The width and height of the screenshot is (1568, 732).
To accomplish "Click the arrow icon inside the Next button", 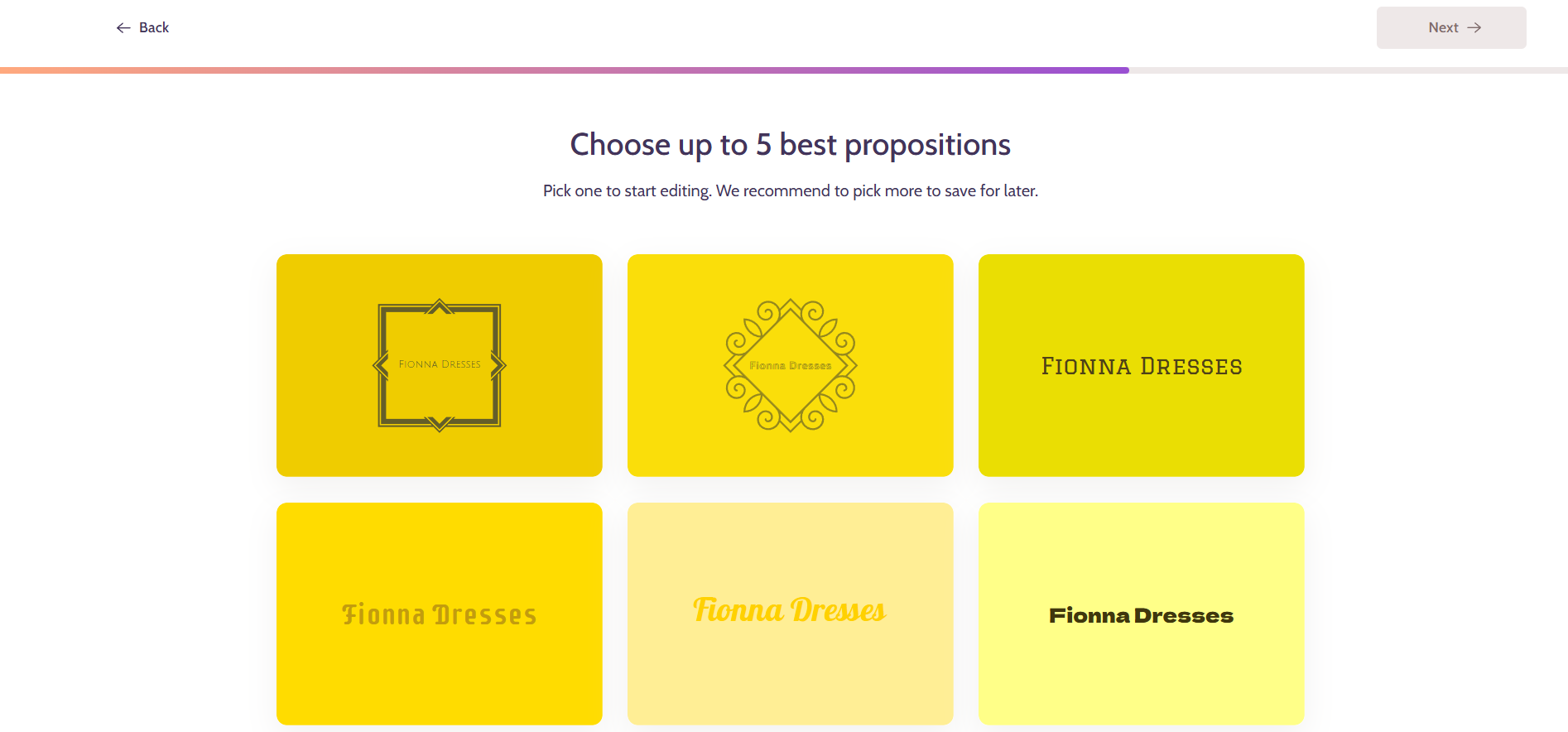I will point(1474,27).
